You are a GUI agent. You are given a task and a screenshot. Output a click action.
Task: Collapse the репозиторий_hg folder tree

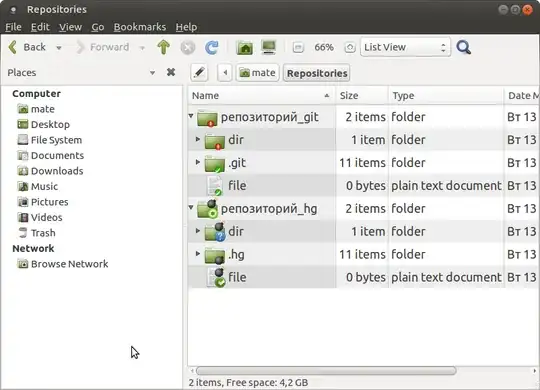point(191,208)
